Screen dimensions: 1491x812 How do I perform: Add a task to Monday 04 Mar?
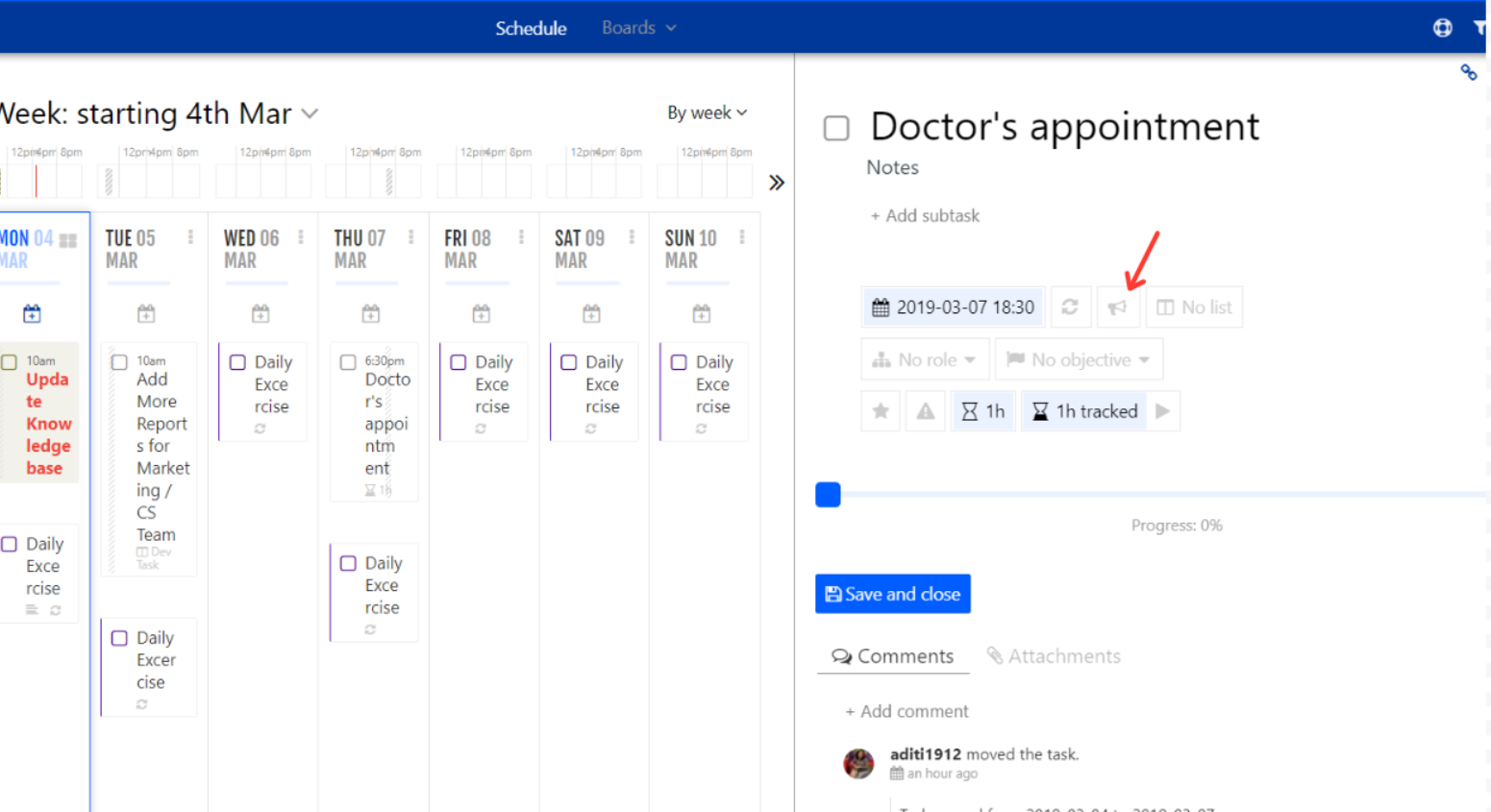32,313
